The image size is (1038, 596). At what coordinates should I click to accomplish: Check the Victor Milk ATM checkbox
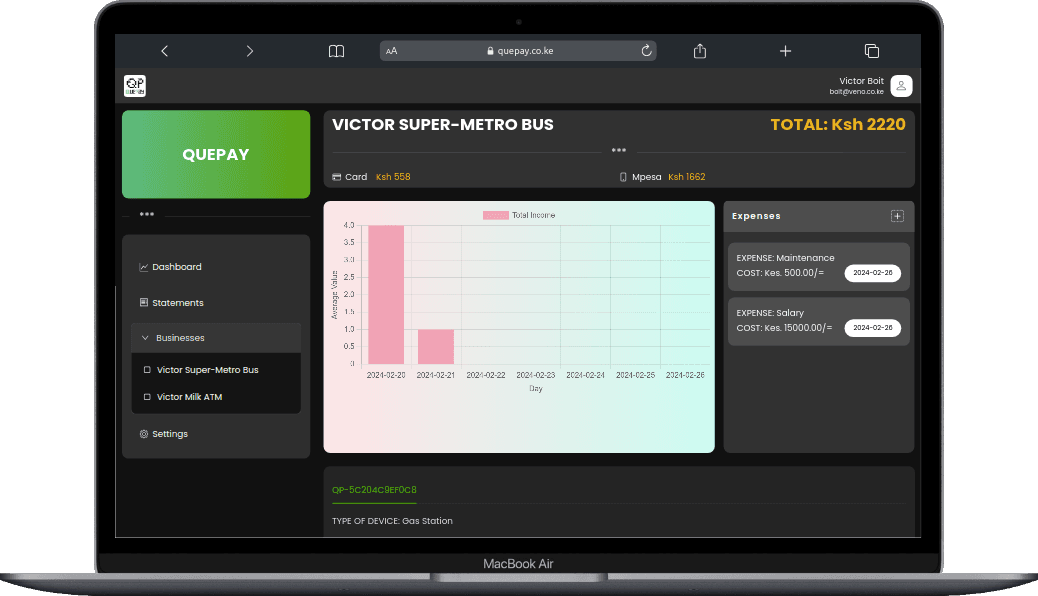148,396
